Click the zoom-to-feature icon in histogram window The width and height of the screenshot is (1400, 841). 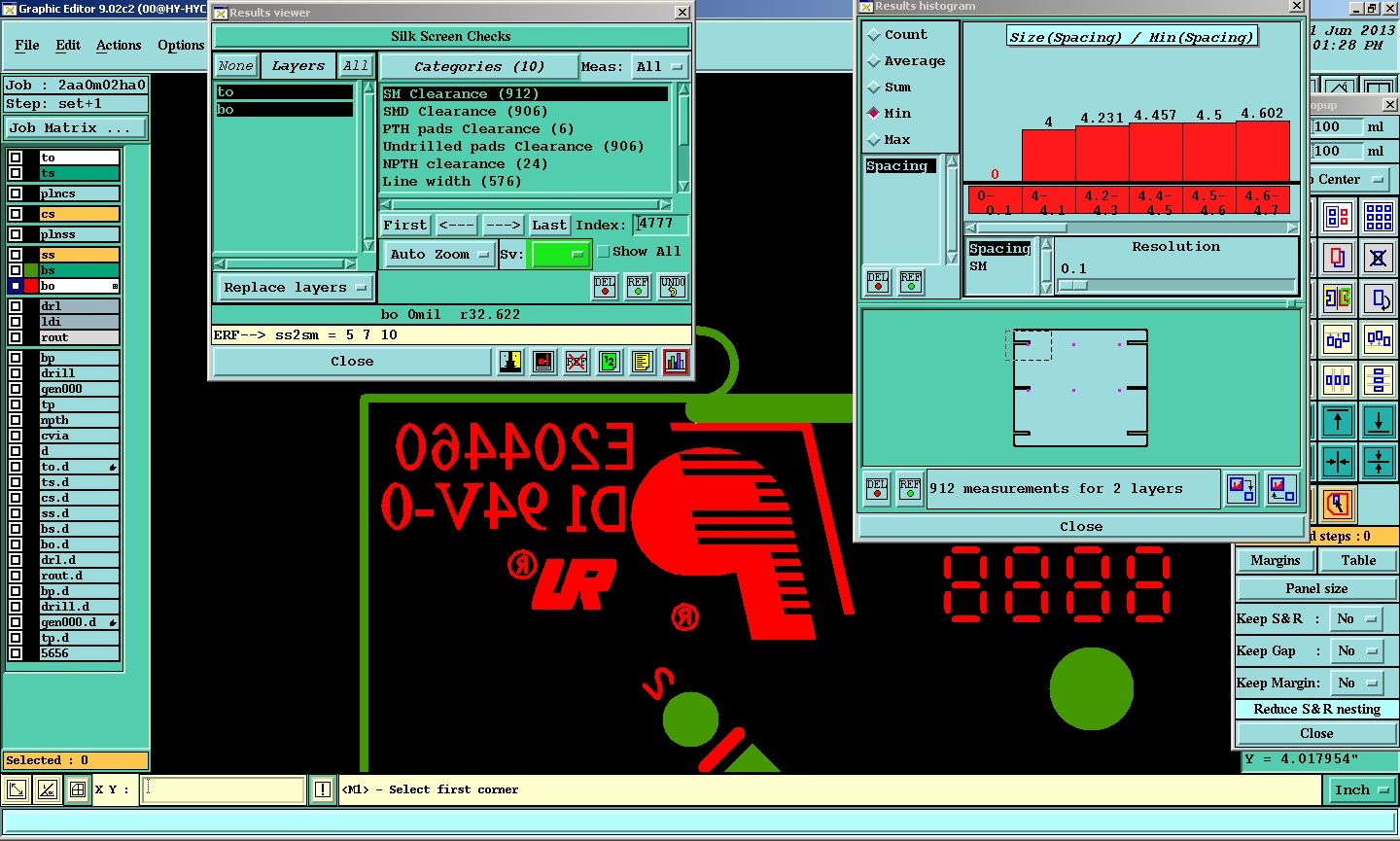click(x=1242, y=488)
